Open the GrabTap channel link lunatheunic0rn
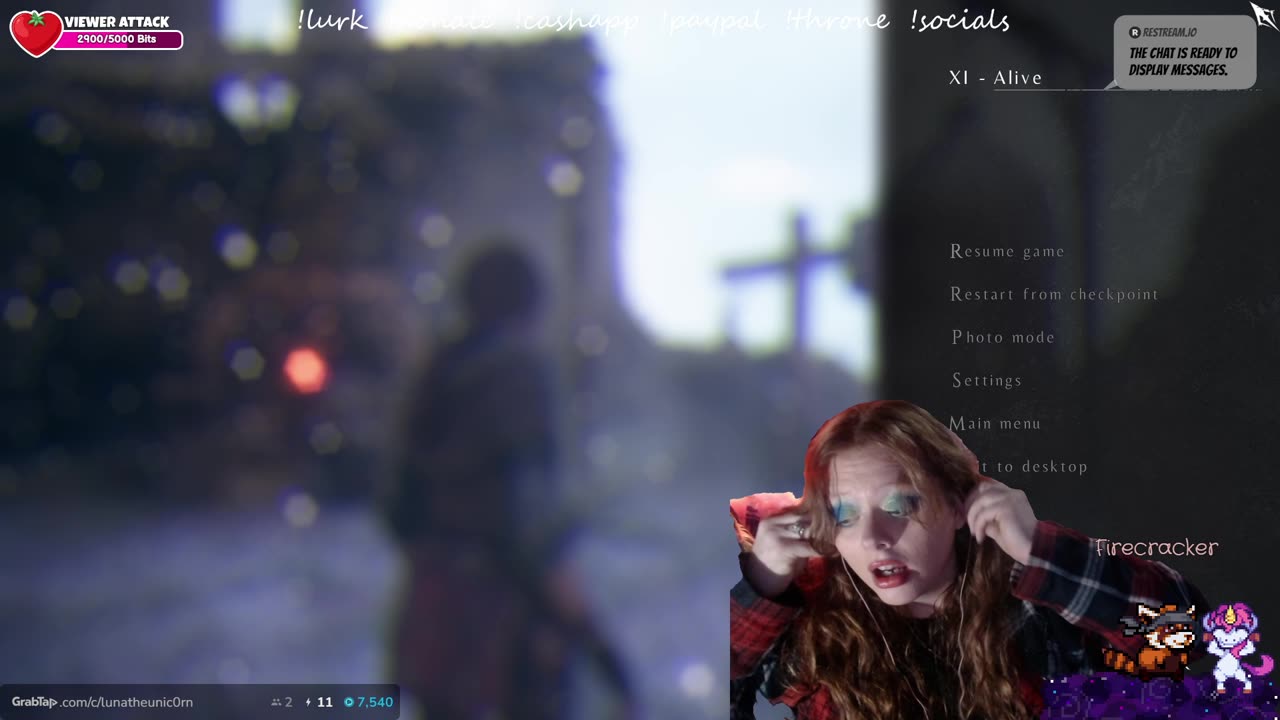This screenshot has height=720, width=1280. [102, 702]
